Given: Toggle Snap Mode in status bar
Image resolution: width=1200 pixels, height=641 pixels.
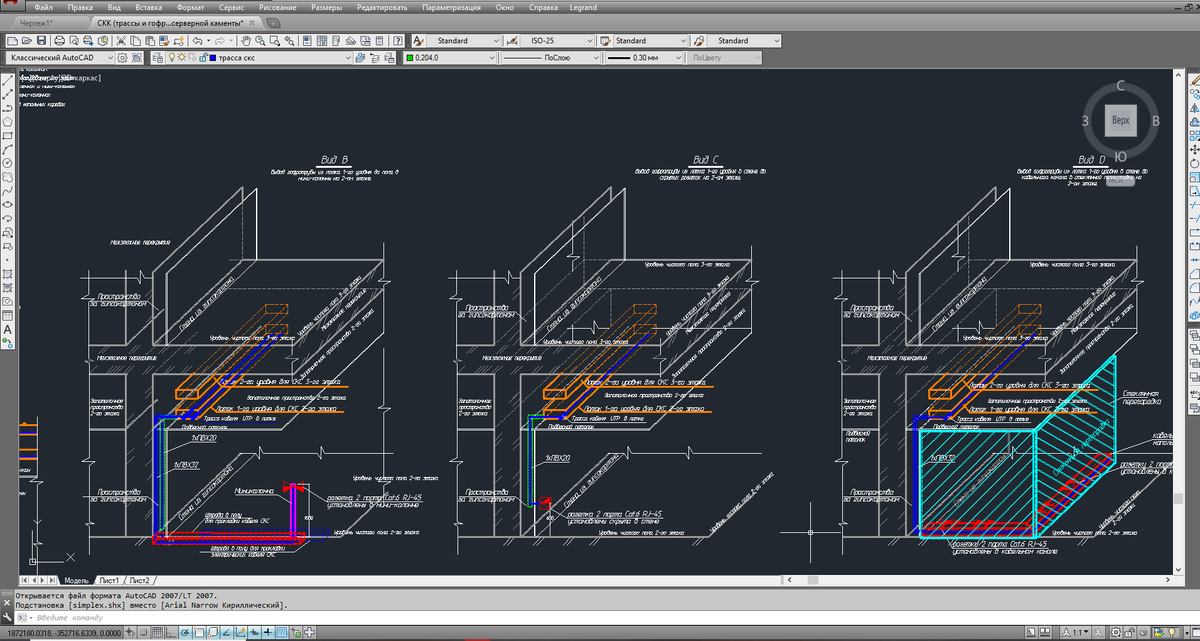Looking at the screenshot, I should click(x=143, y=633).
